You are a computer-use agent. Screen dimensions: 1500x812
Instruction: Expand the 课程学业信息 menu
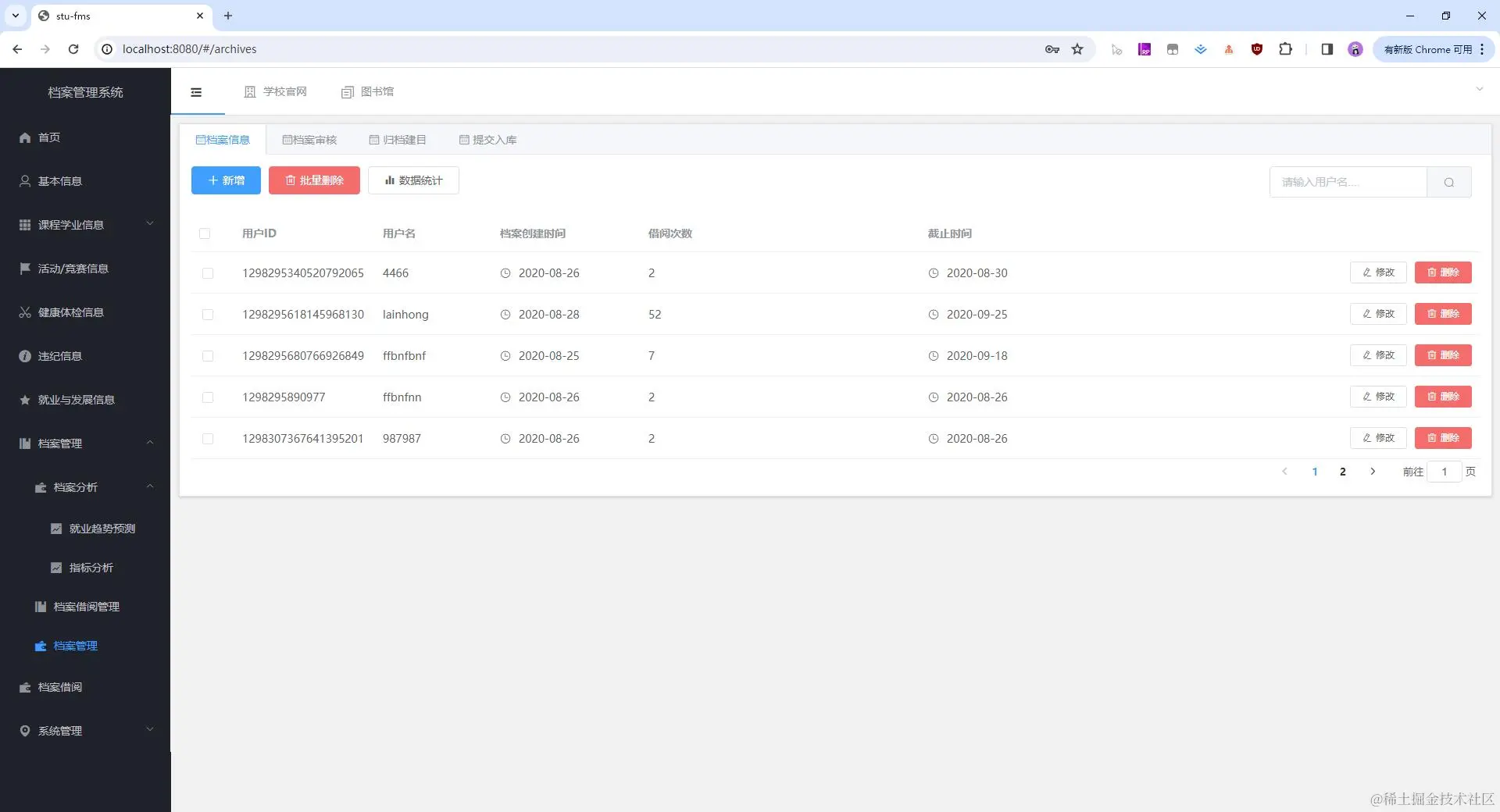point(85,225)
